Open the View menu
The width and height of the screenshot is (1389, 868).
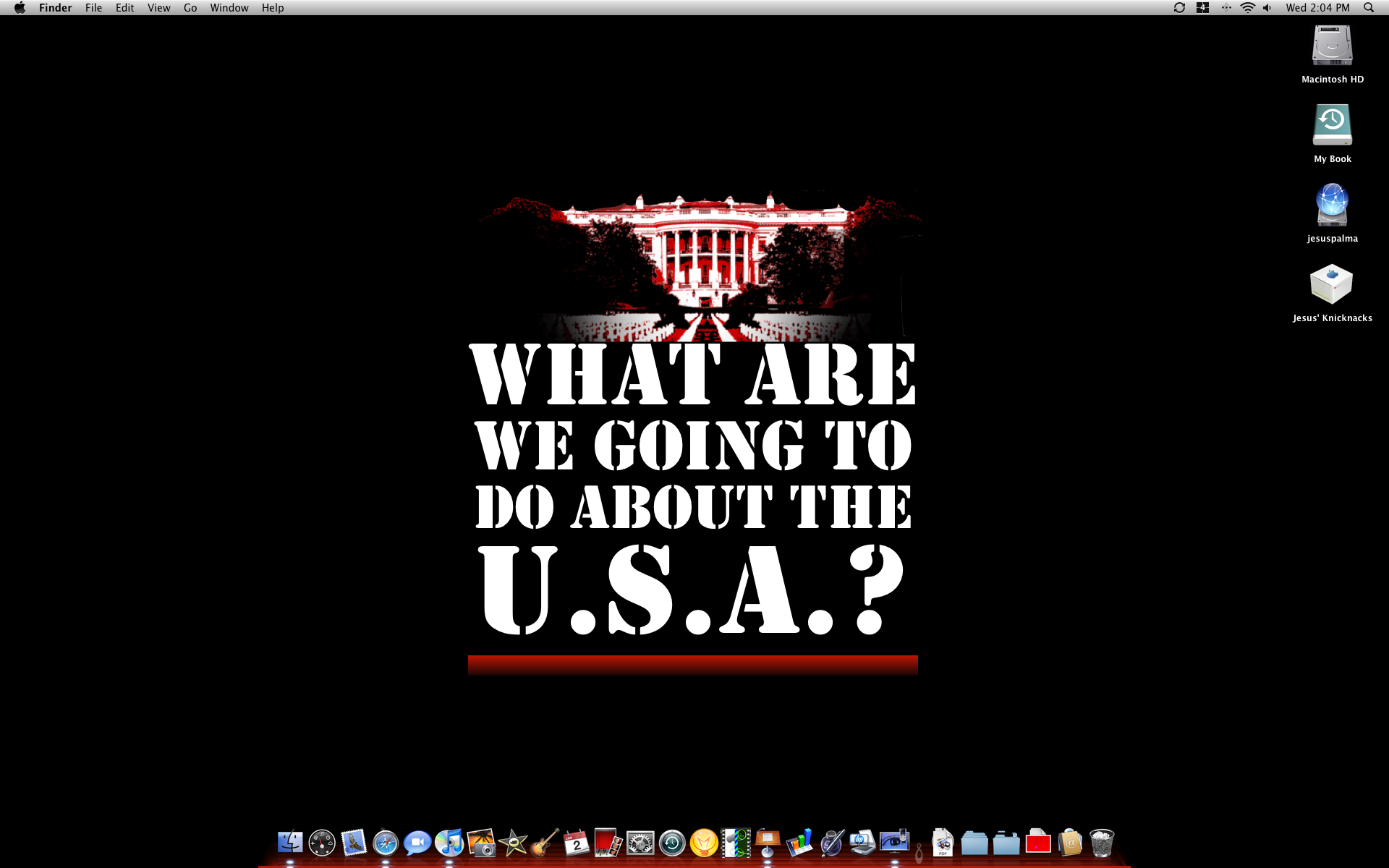point(158,8)
